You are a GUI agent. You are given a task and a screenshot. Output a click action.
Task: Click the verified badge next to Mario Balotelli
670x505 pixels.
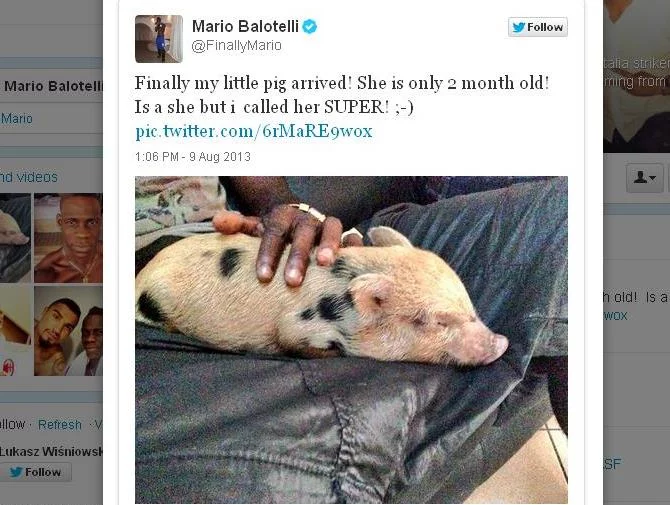(310, 26)
